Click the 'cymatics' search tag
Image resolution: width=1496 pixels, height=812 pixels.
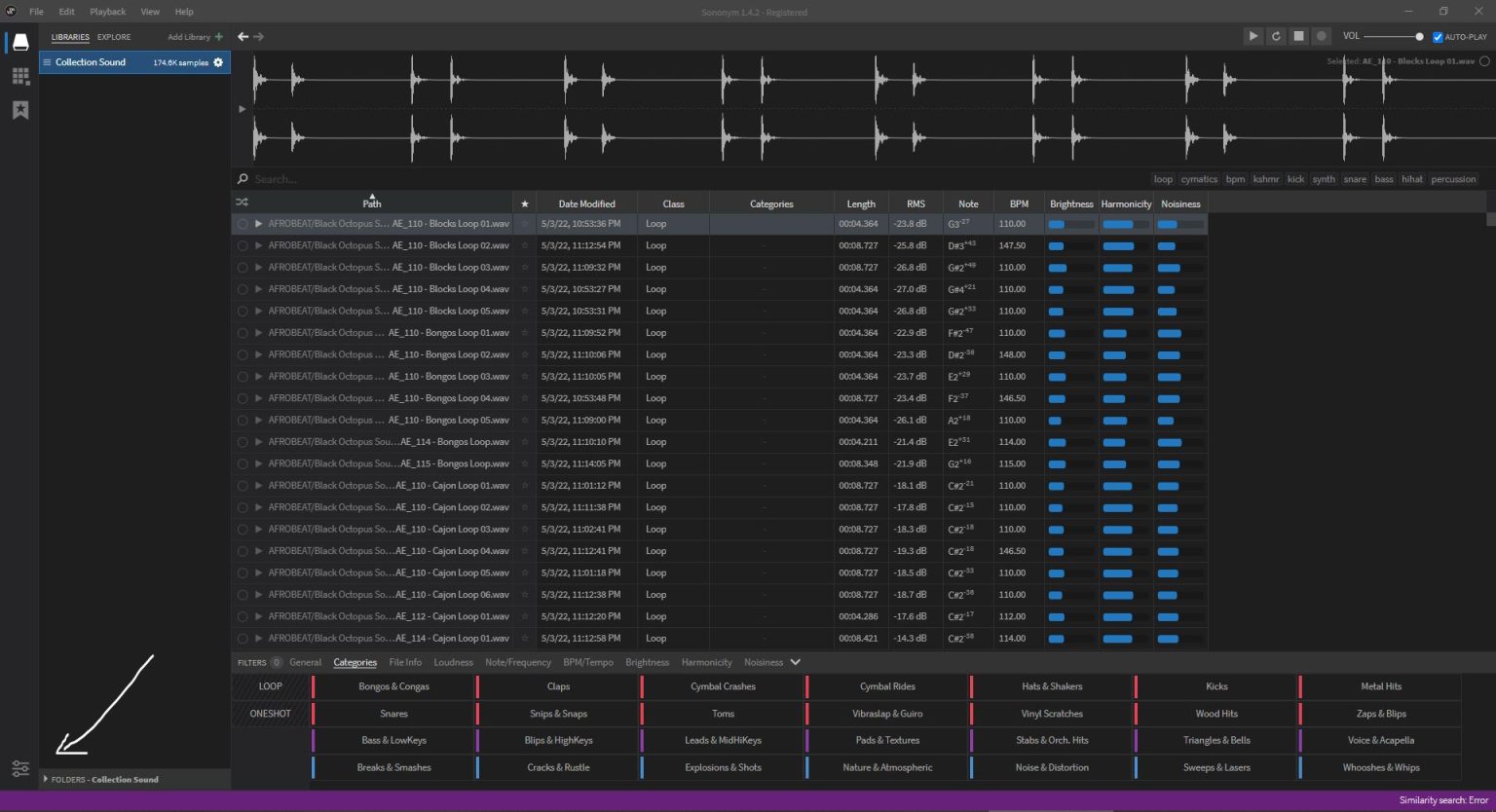click(1199, 179)
